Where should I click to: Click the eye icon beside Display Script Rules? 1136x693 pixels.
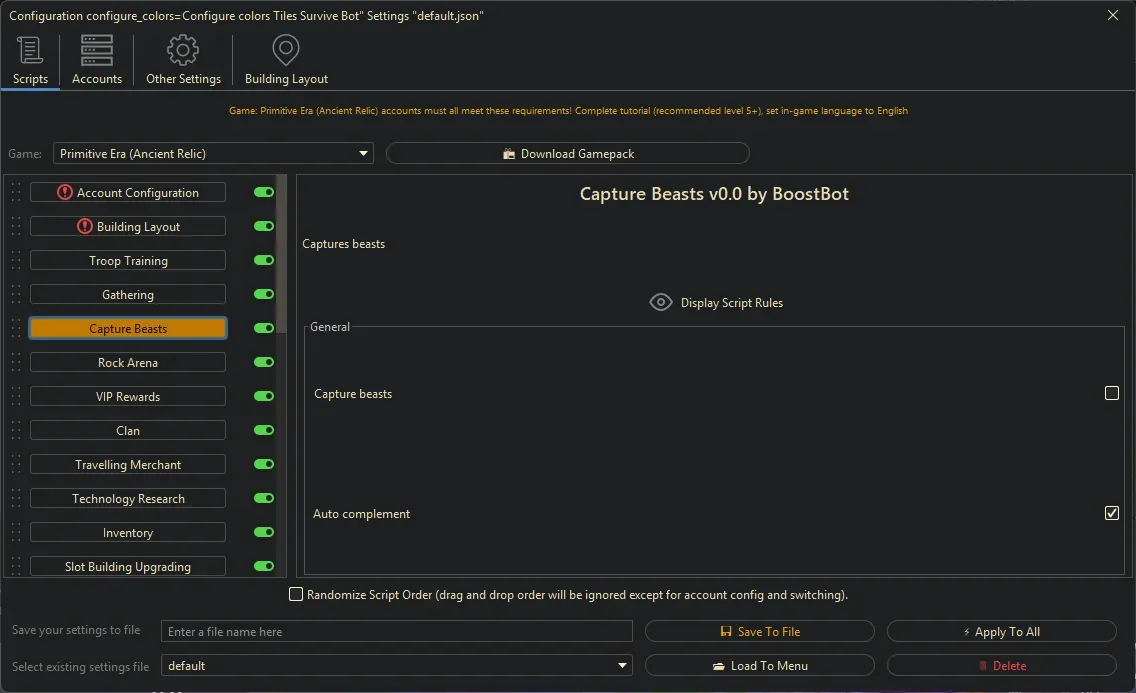coord(661,302)
